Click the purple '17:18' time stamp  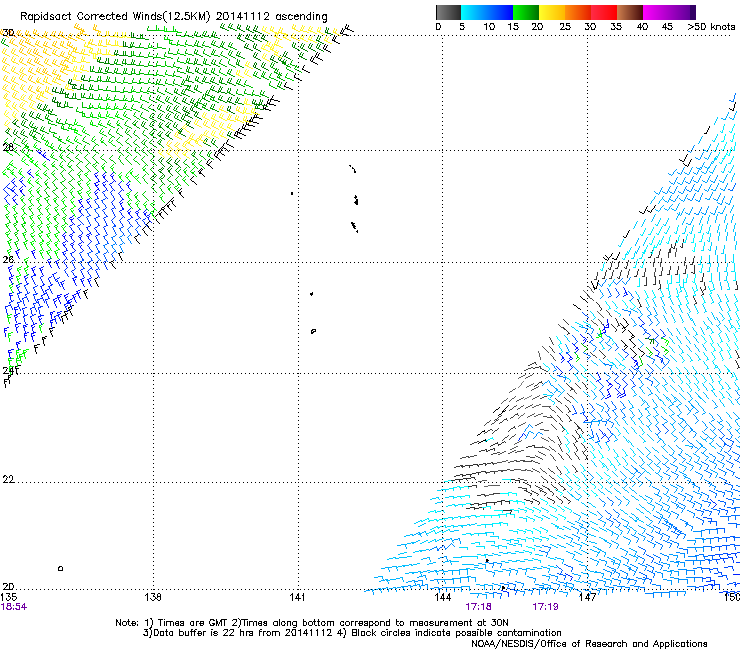tap(478, 607)
